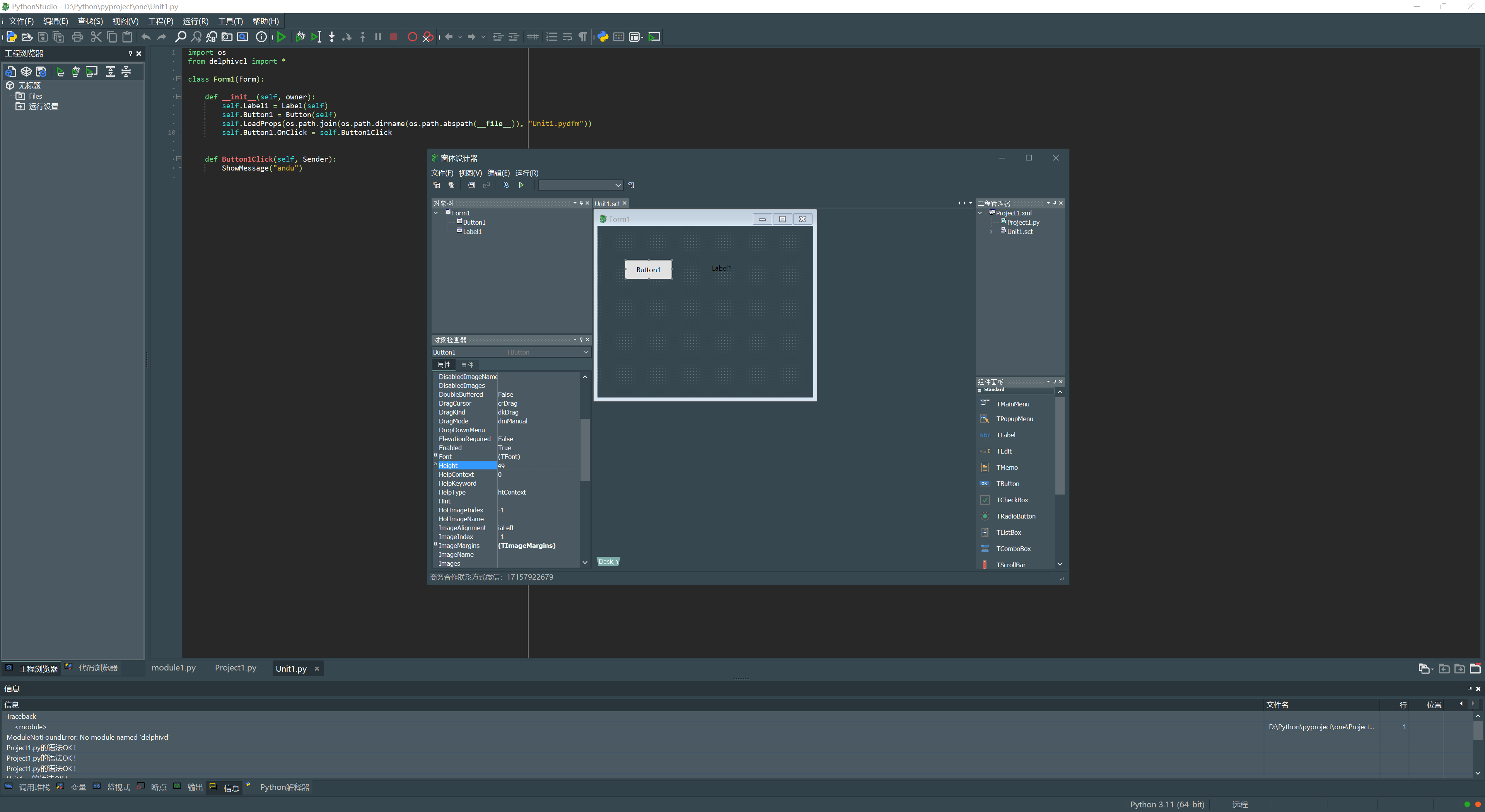Click the bookmark icon right of designer combo box
The height and width of the screenshot is (812, 1485).
coord(631,185)
